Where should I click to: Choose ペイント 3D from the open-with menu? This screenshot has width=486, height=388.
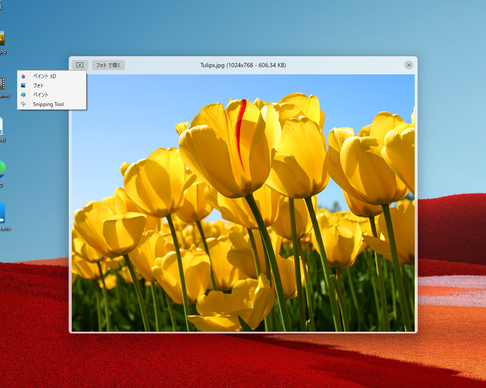(x=52, y=76)
